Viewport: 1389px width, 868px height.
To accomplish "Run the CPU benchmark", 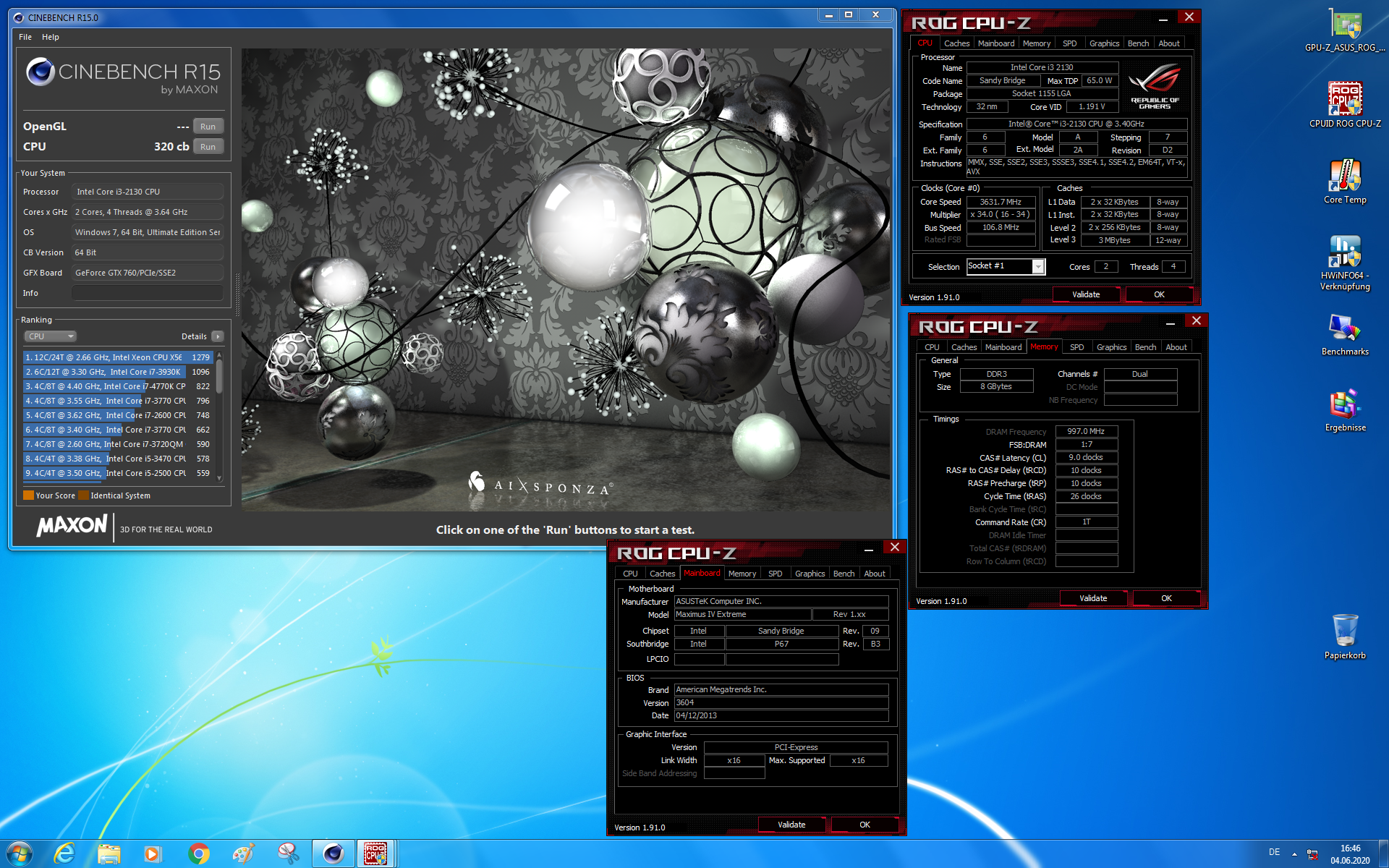I will pos(208,147).
